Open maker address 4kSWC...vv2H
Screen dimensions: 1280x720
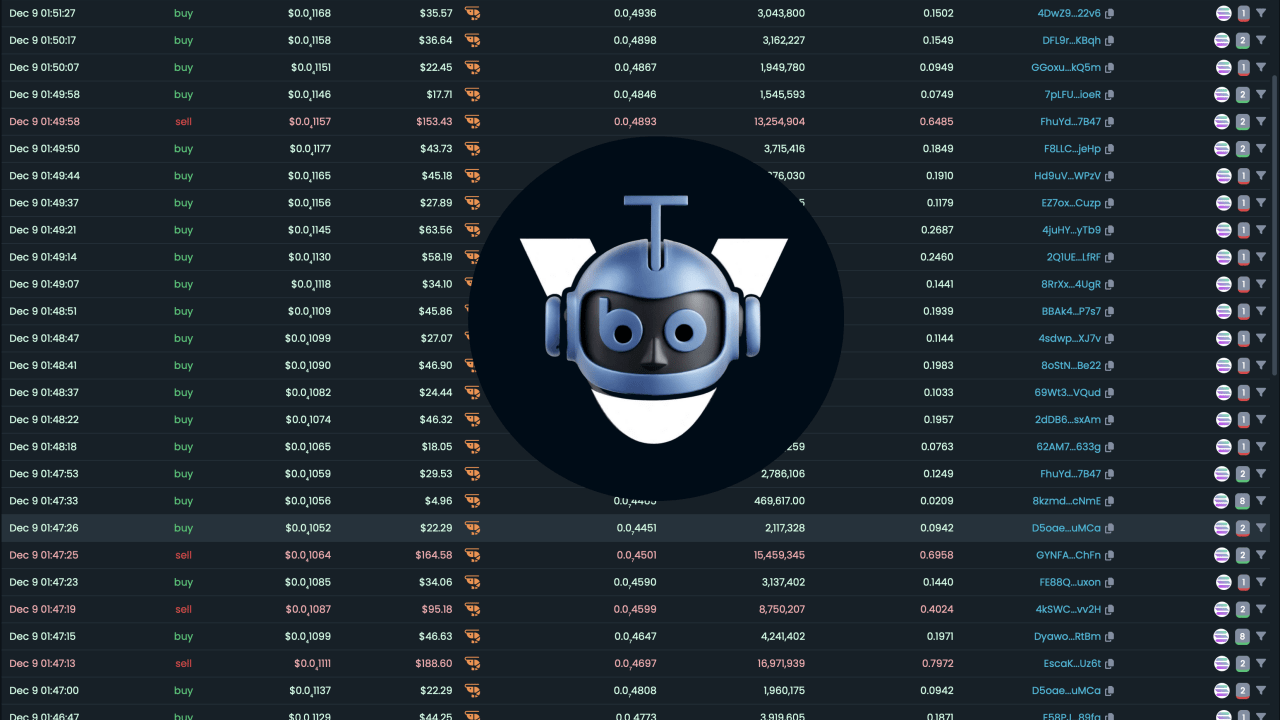pyautogui.click(x=1068, y=609)
